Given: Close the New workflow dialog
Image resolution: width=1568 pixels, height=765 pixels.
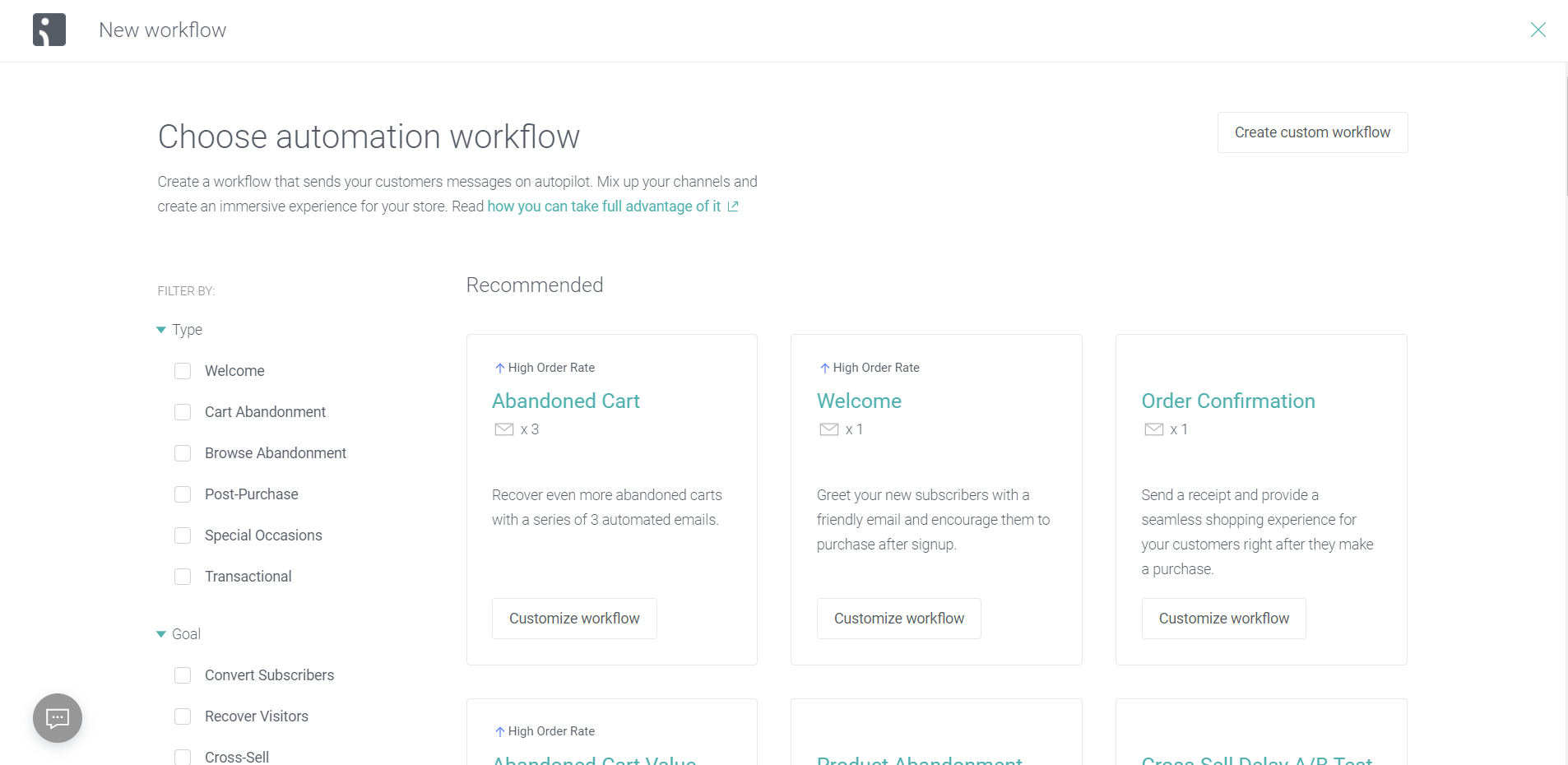Looking at the screenshot, I should pos(1538,30).
